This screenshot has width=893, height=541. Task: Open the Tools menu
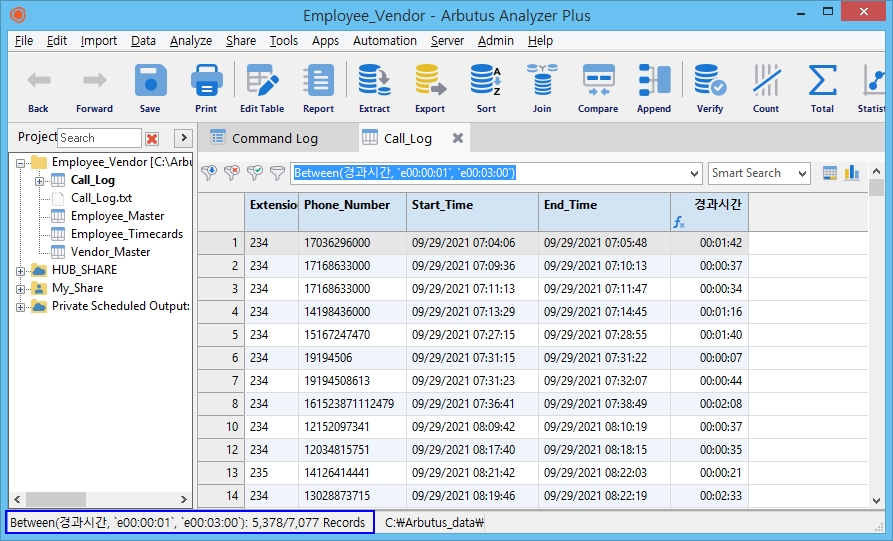(x=284, y=41)
